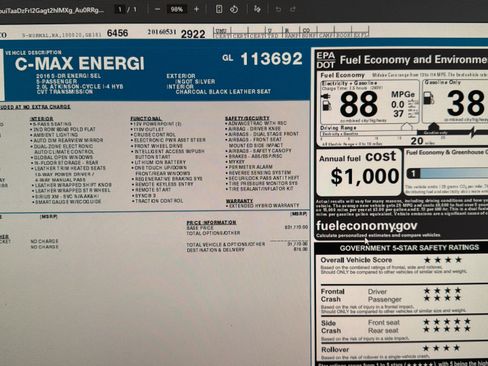
Task: Click the zoom in plus button
Action: [x=196, y=9]
